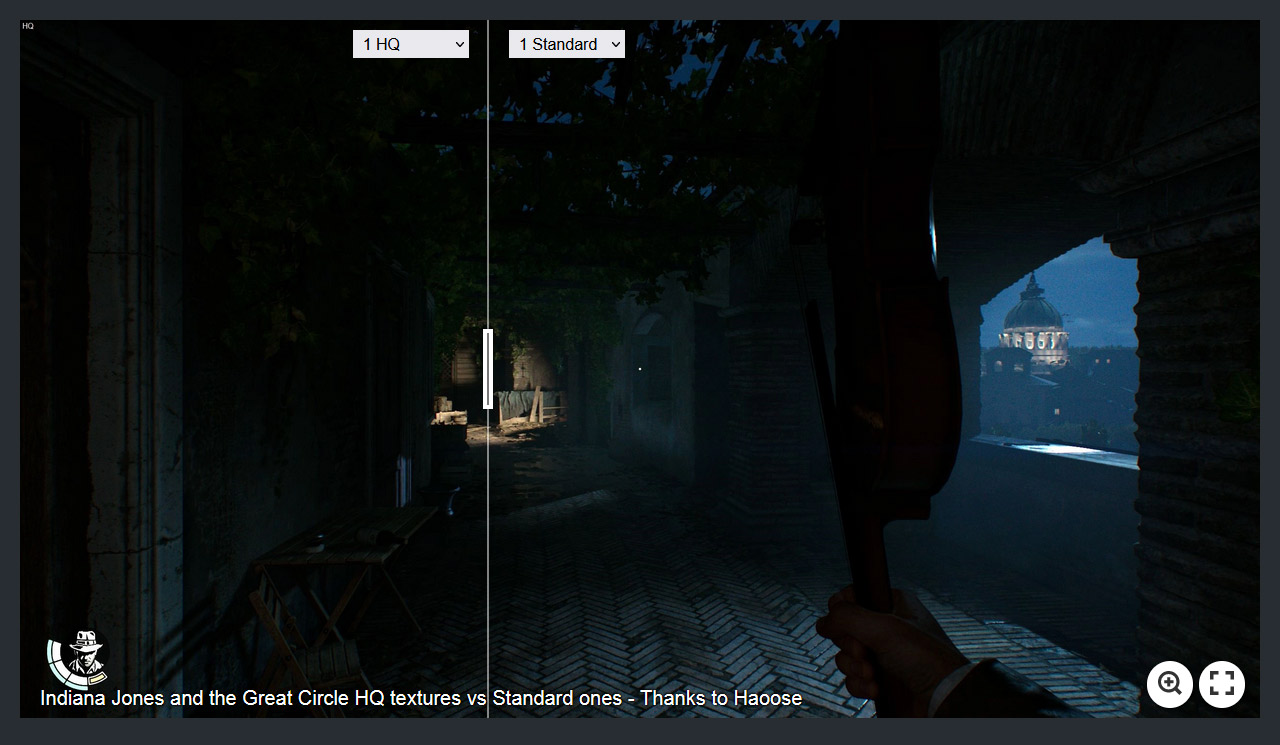Viewport: 1280px width, 745px height.
Task: Click the Indiana Jones logo badge
Action: (77, 658)
